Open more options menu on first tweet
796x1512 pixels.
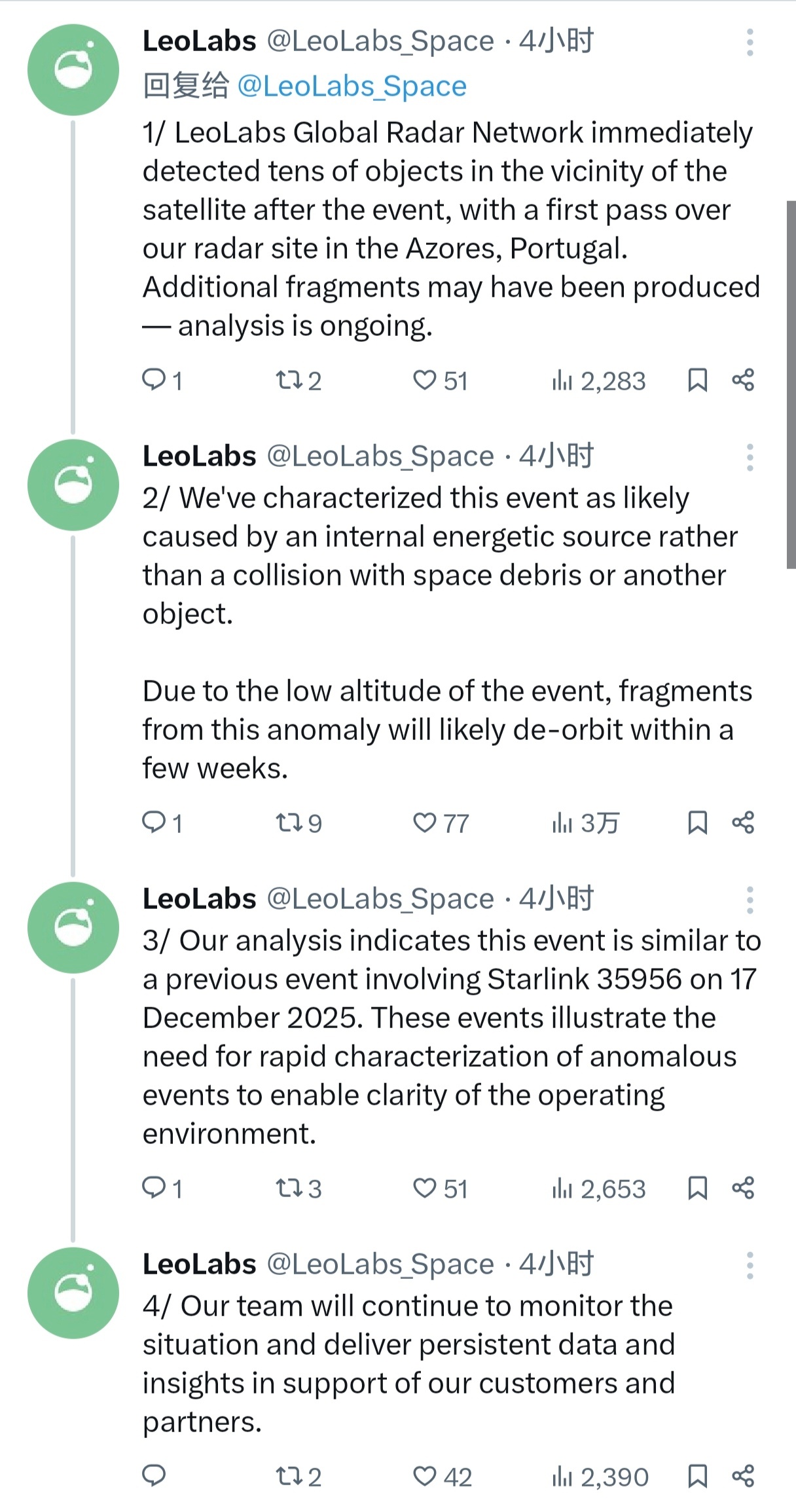click(x=750, y=43)
